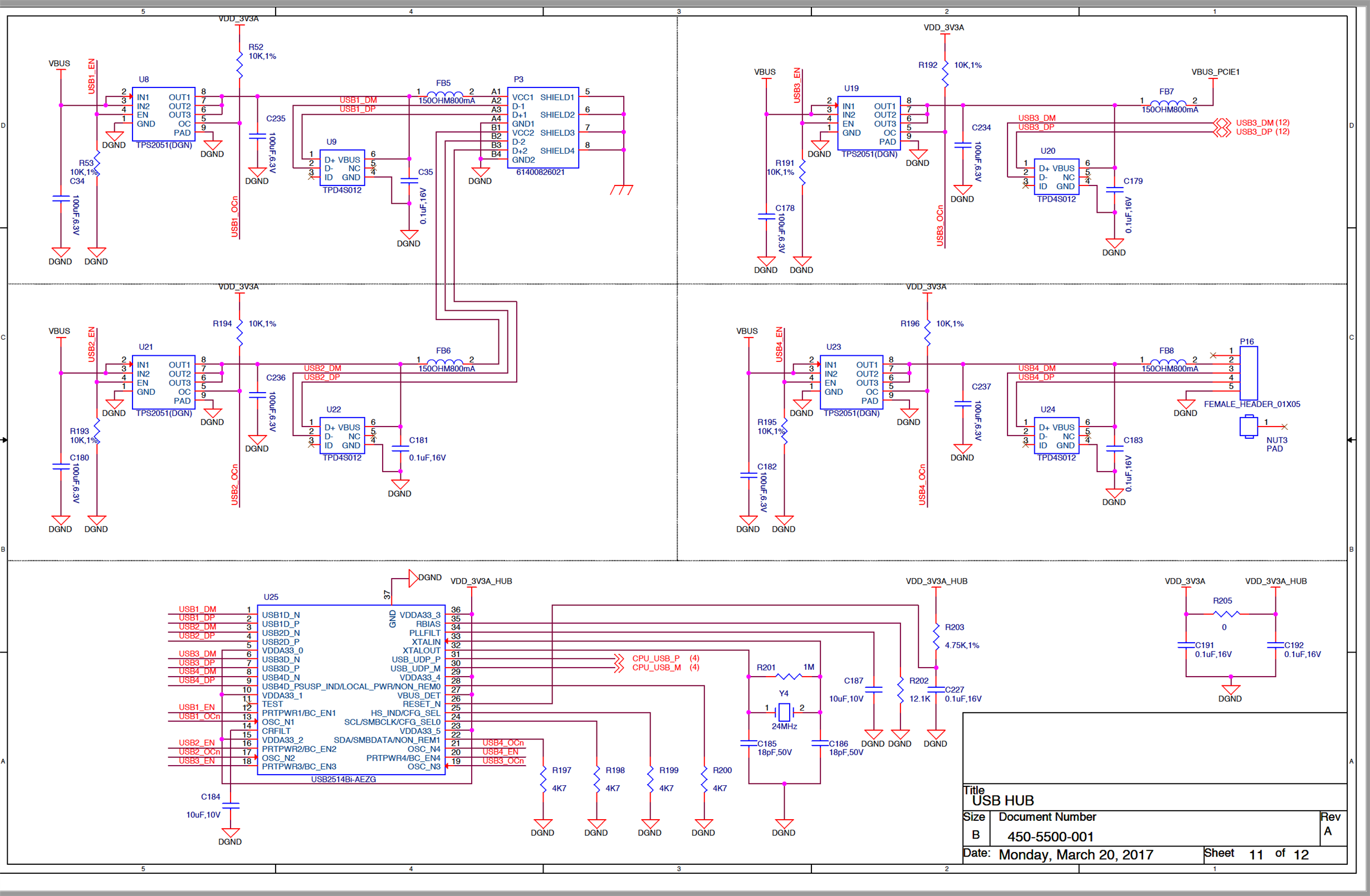Screen dimensions: 1370x896
Task: Select the USB2514Bi-AEZG part name
Action: pos(343,779)
